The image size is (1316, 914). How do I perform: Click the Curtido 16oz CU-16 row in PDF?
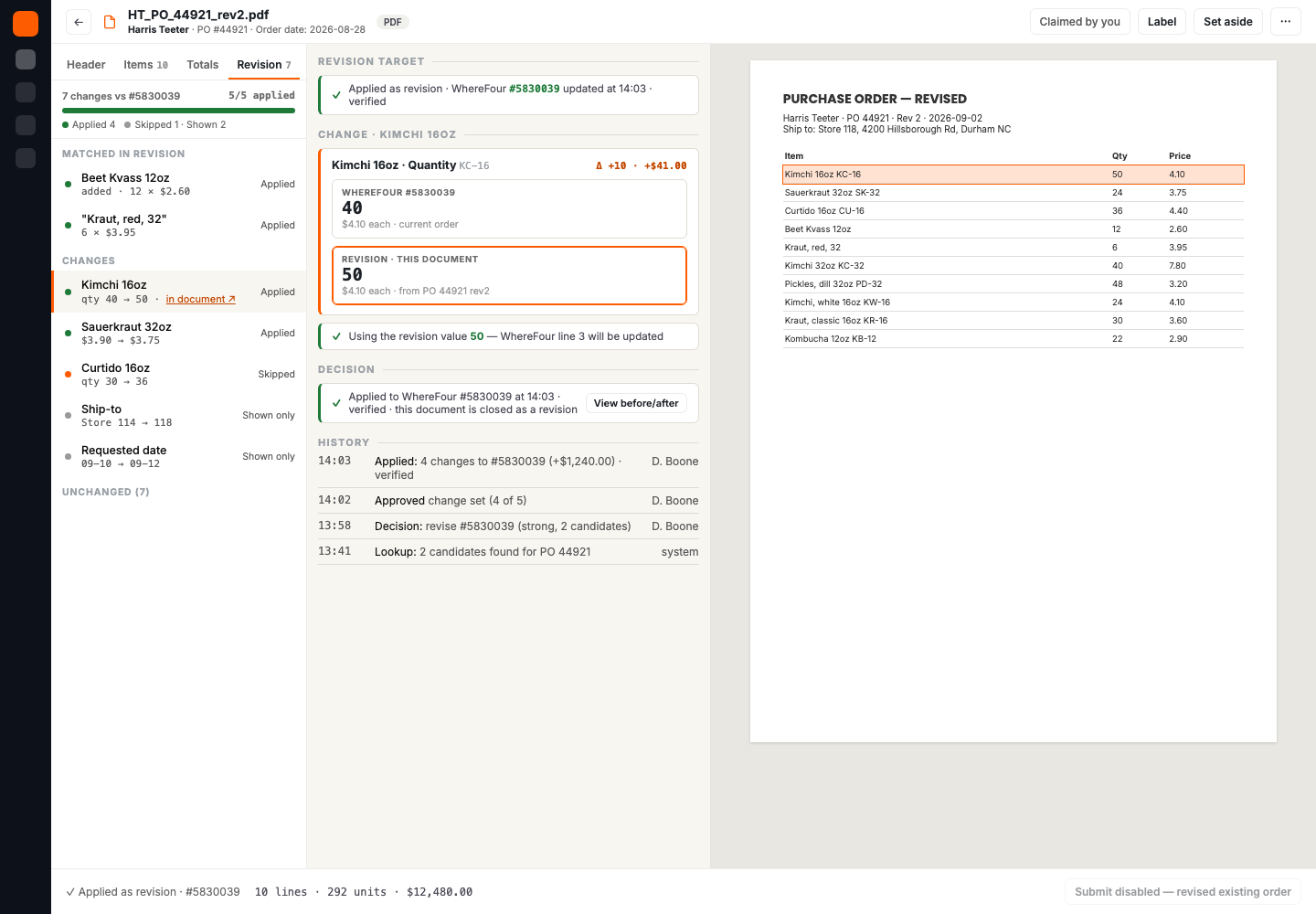pos(1014,210)
